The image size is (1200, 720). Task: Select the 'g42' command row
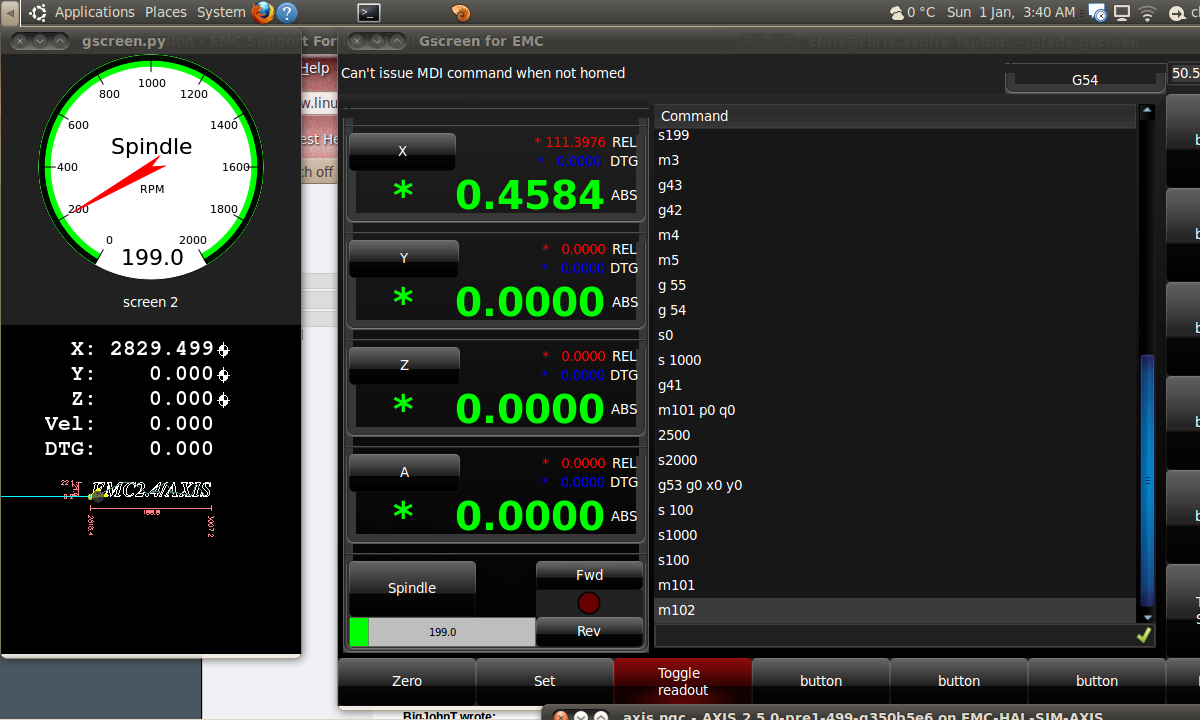coord(896,210)
